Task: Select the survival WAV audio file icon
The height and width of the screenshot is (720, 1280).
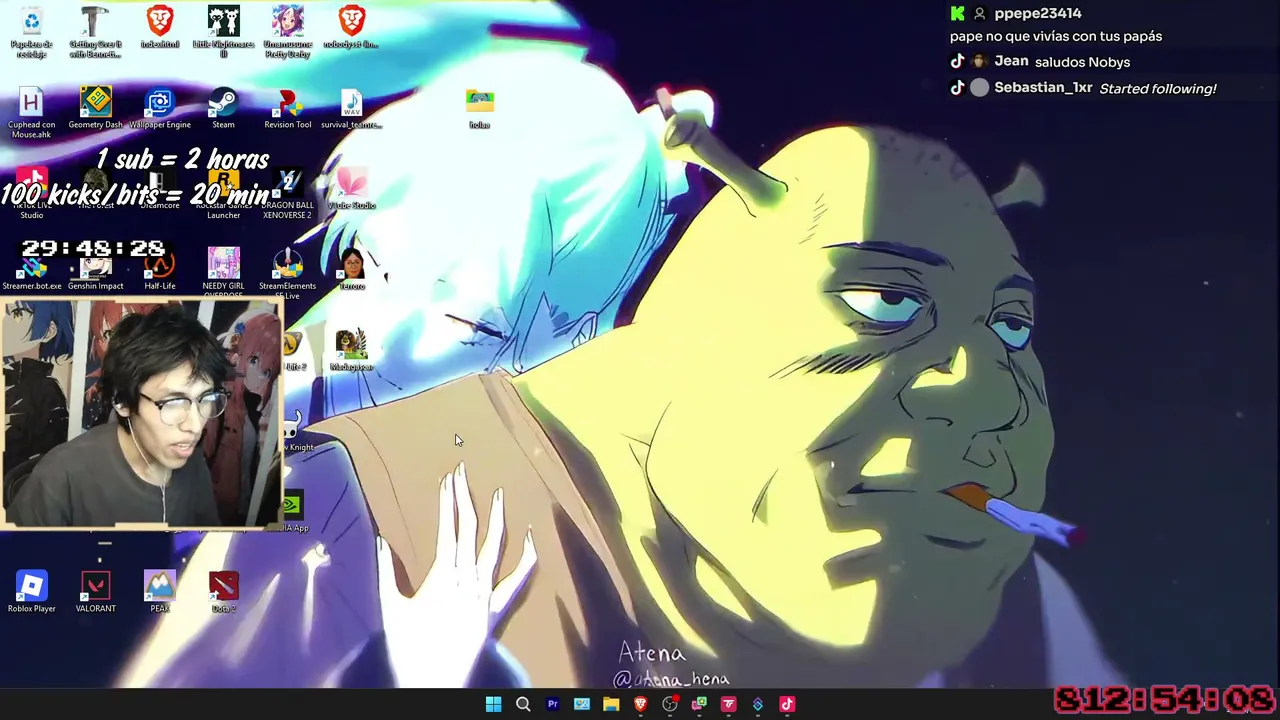Action: point(352,108)
